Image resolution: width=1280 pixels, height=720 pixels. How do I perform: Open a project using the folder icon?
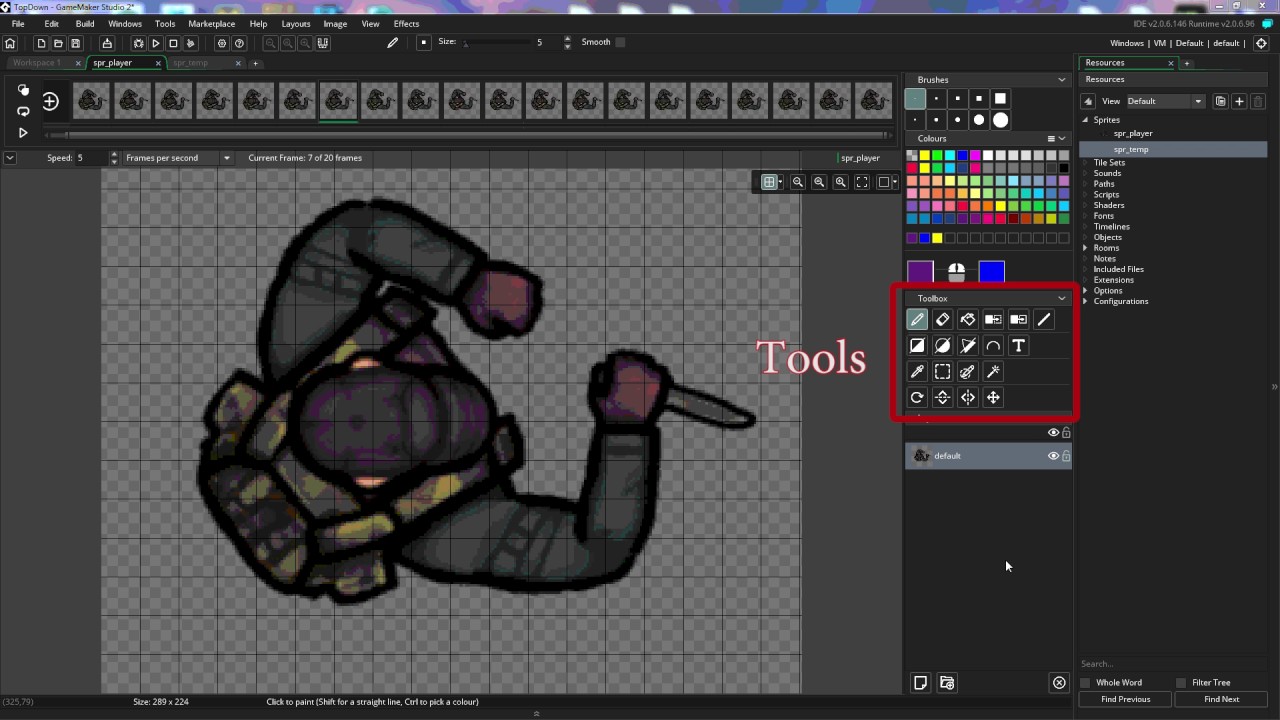click(58, 43)
